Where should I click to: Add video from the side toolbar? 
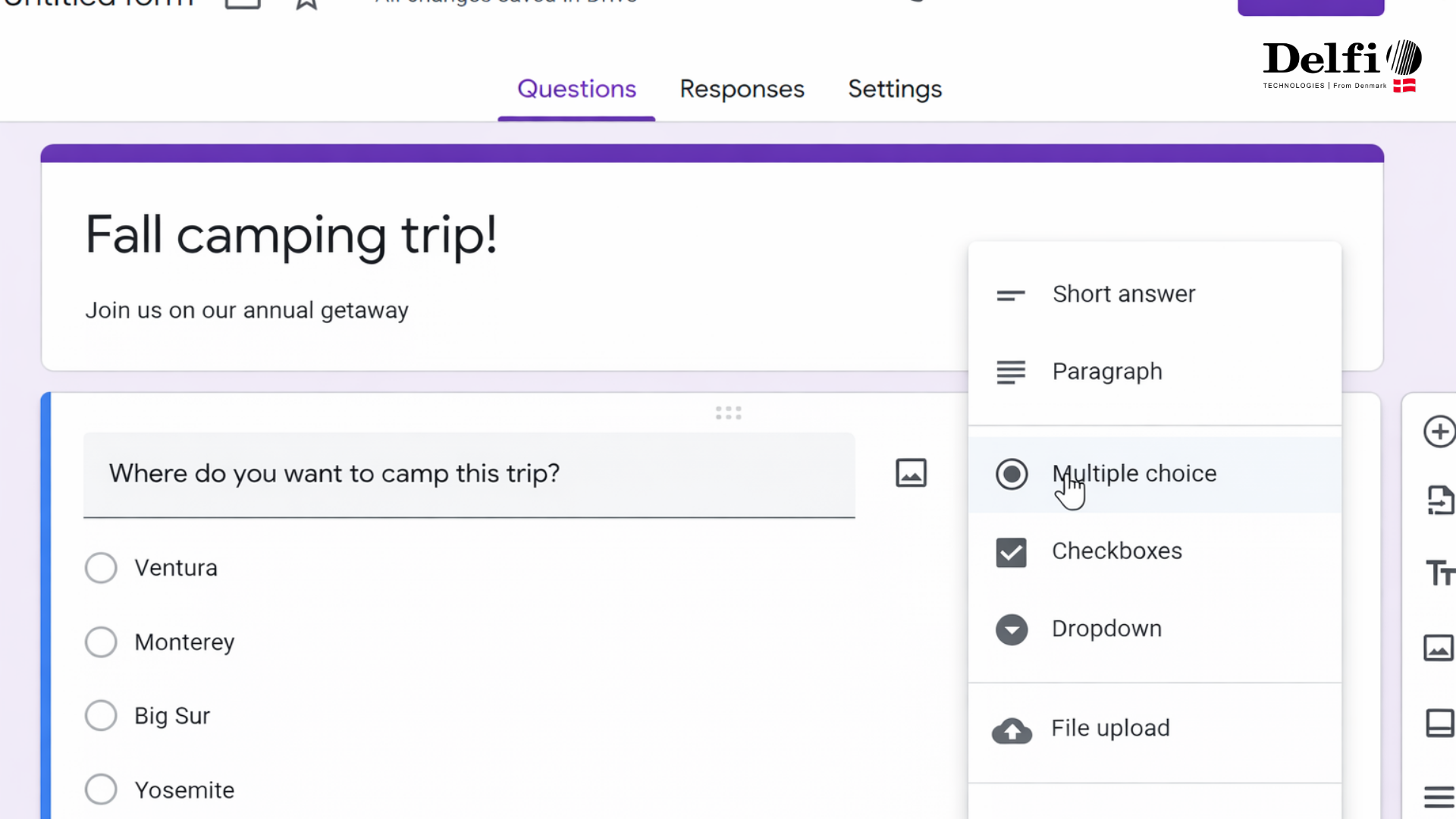tap(1439, 723)
